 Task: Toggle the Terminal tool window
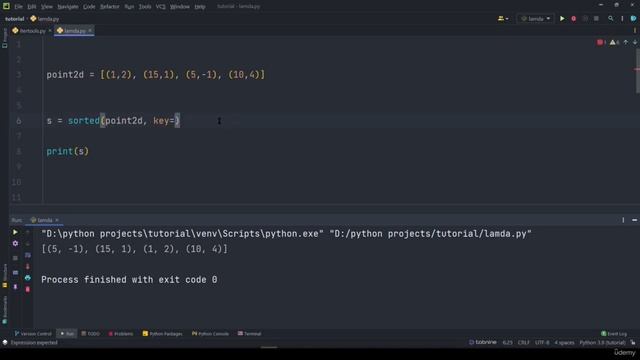249,333
